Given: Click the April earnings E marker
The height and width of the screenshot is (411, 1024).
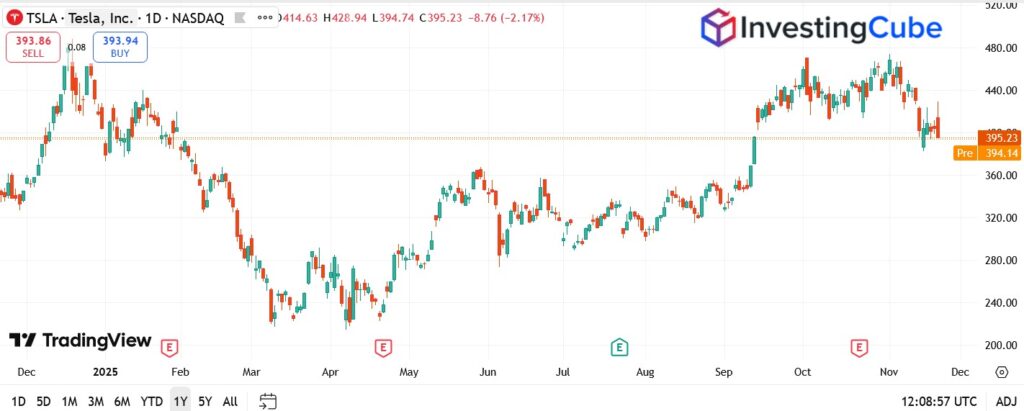Looking at the screenshot, I should pos(382,347).
